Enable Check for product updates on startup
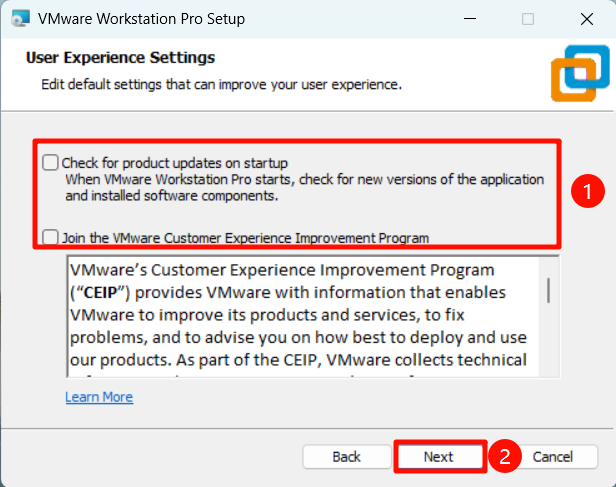Image resolution: width=616 pixels, height=487 pixels. 51,162
